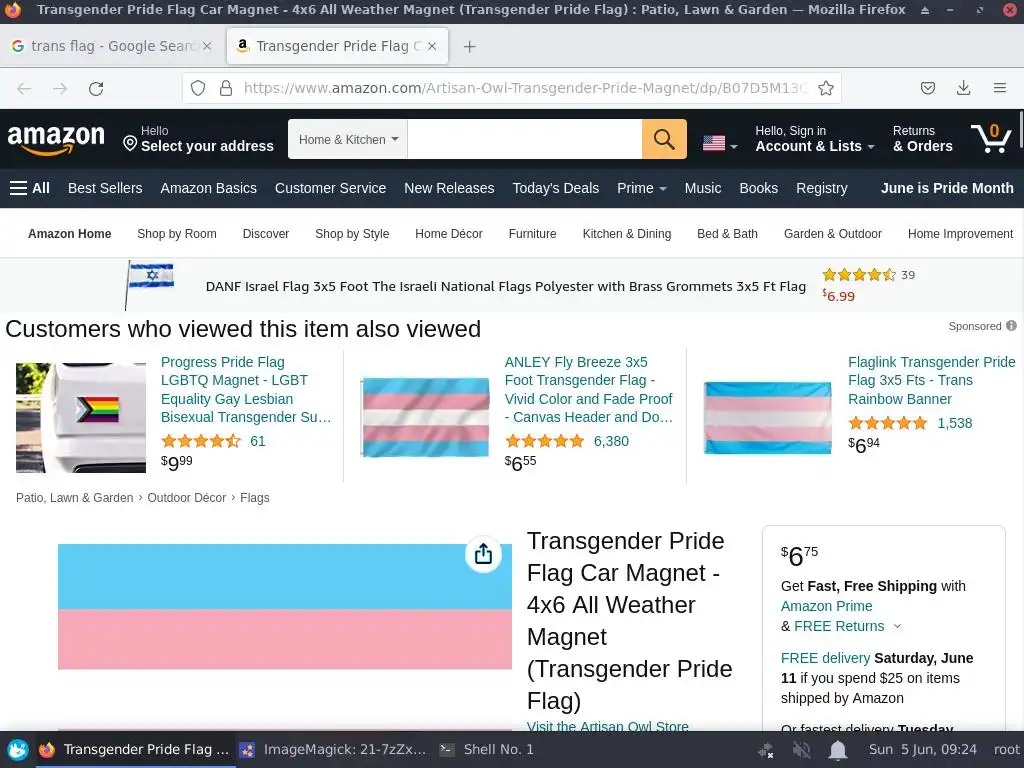Click Amazon Prime shipping link
1024x768 pixels.
coord(826,606)
